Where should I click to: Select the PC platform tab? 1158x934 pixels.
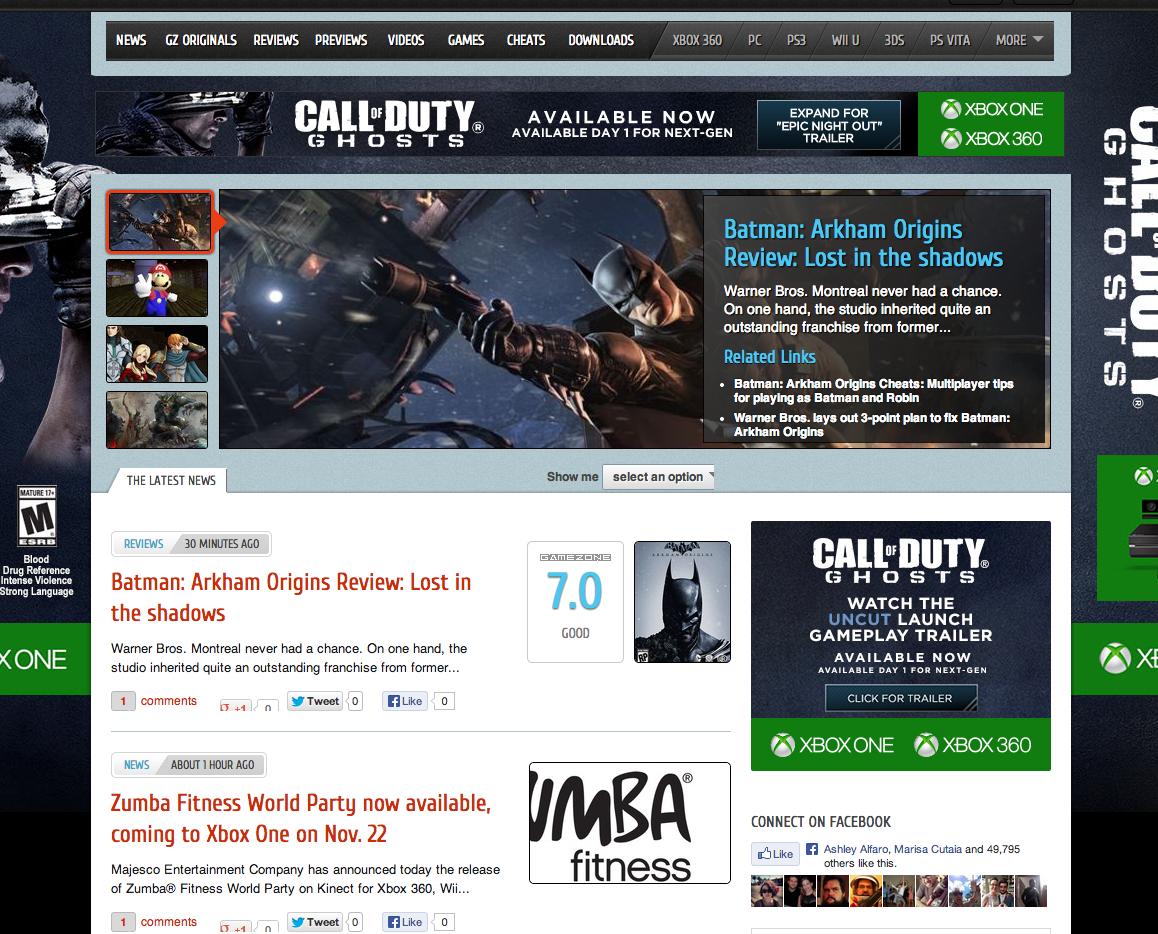pyautogui.click(x=754, y=41)
